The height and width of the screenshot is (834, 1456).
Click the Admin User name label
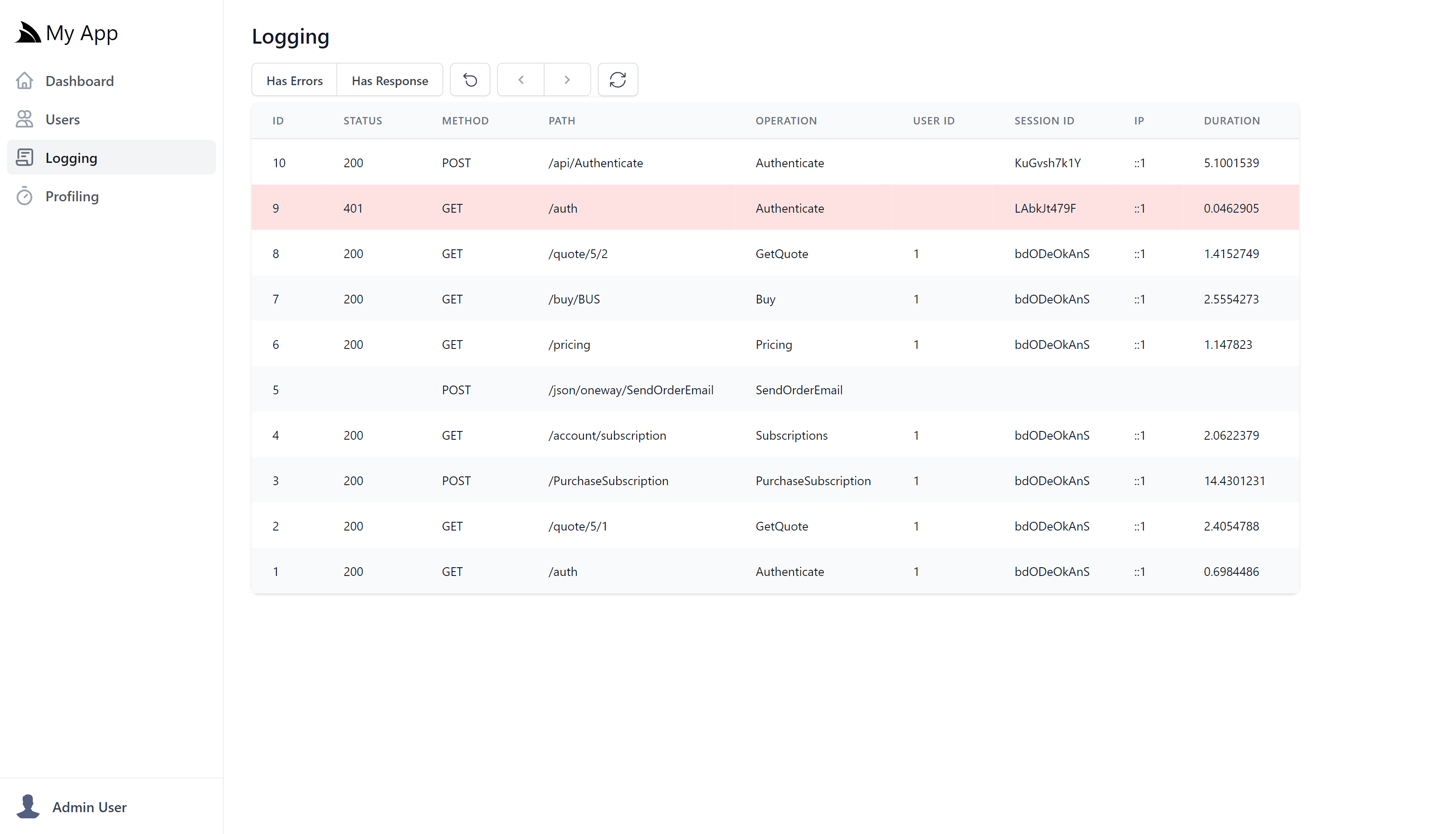(x=90, y=806)
